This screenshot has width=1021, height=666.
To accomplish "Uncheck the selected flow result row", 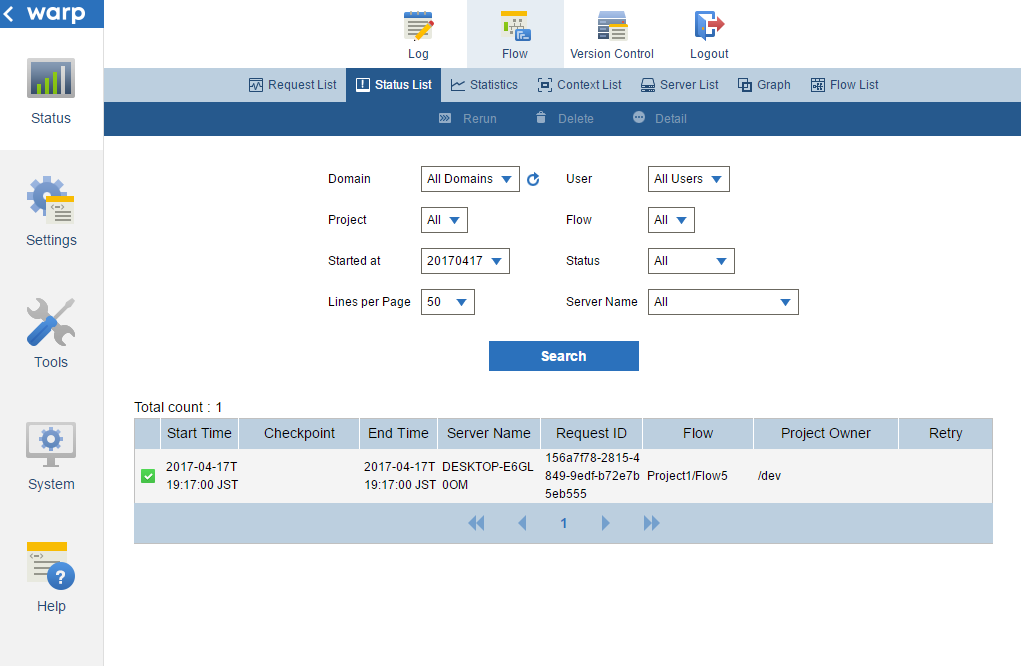I will 147,475.
